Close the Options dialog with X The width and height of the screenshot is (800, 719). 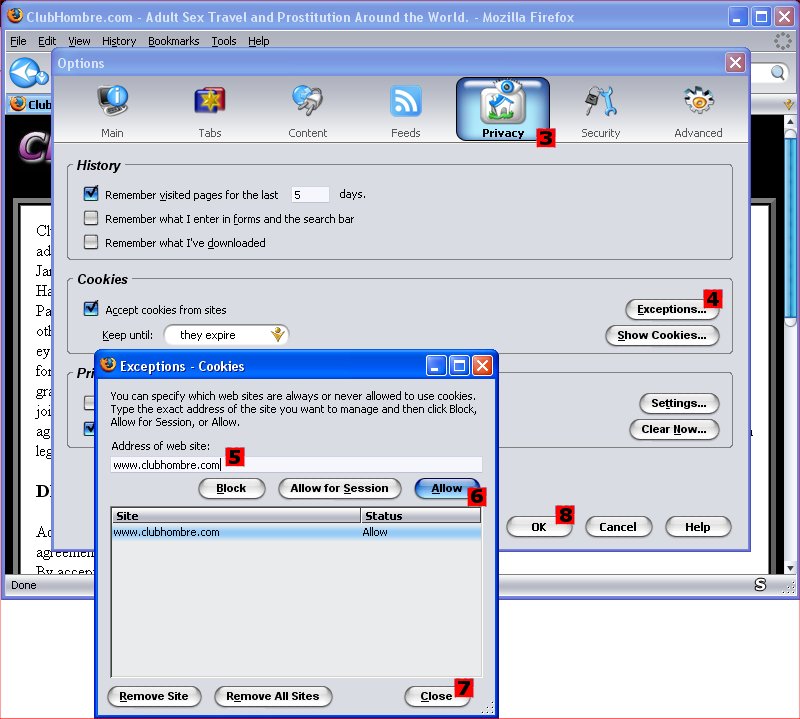735,63
